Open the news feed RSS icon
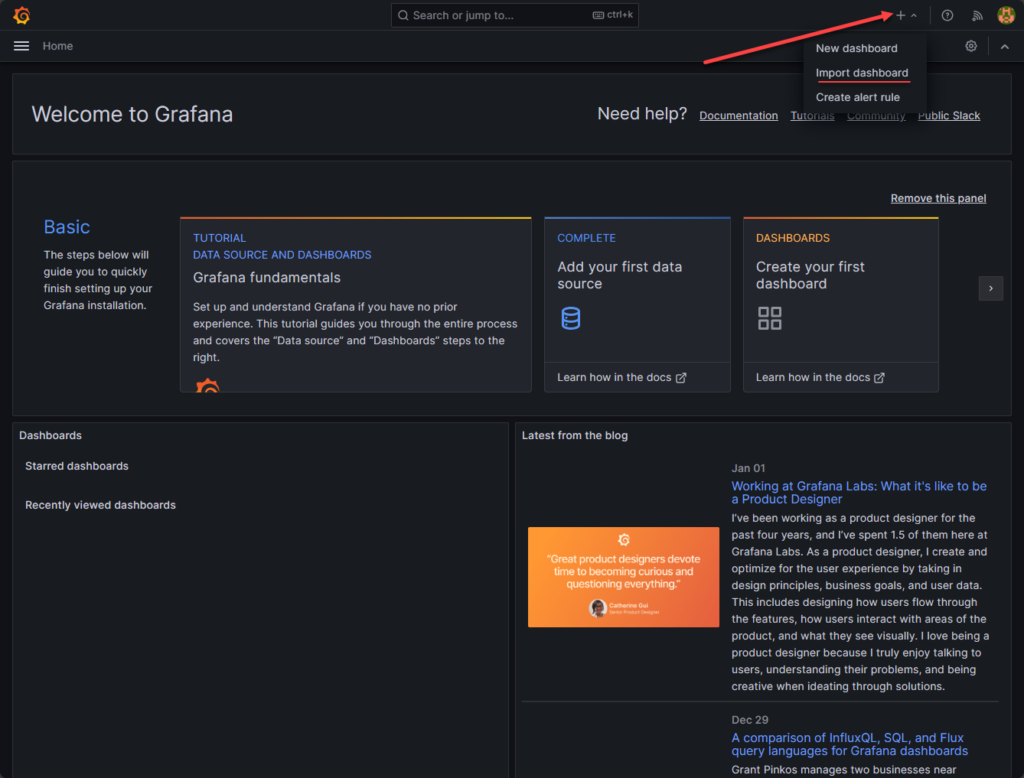The image size is (1024, 778). 977,14
